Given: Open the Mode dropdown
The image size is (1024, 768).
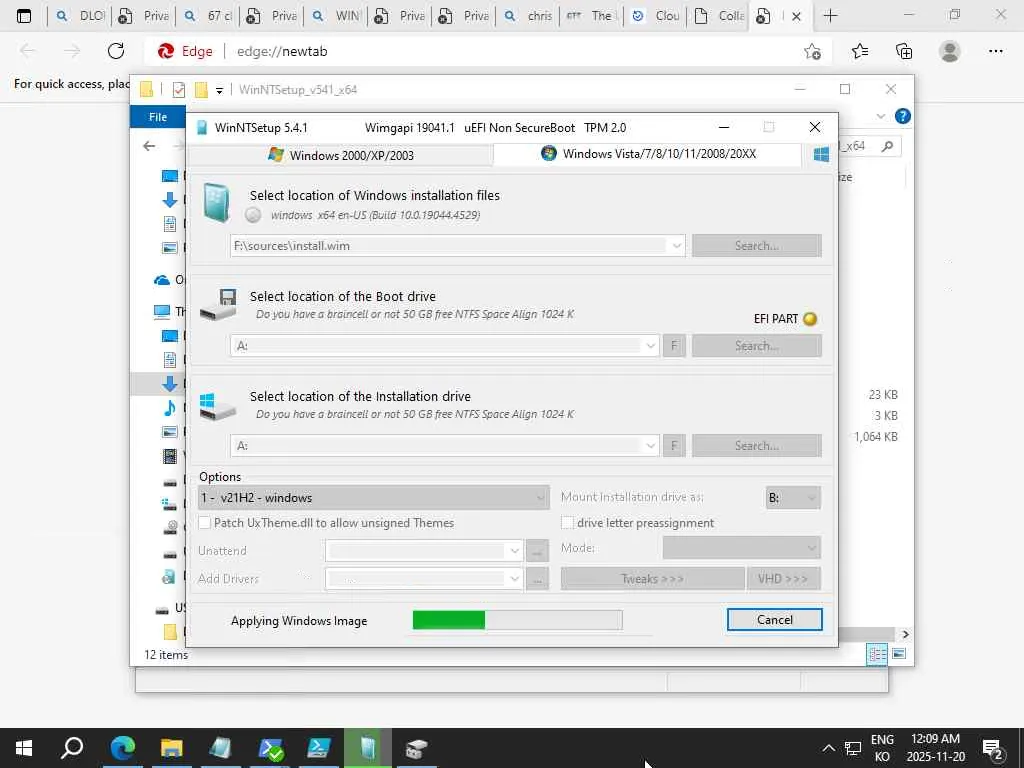Looking at the screenshot, I should (742, 547).
